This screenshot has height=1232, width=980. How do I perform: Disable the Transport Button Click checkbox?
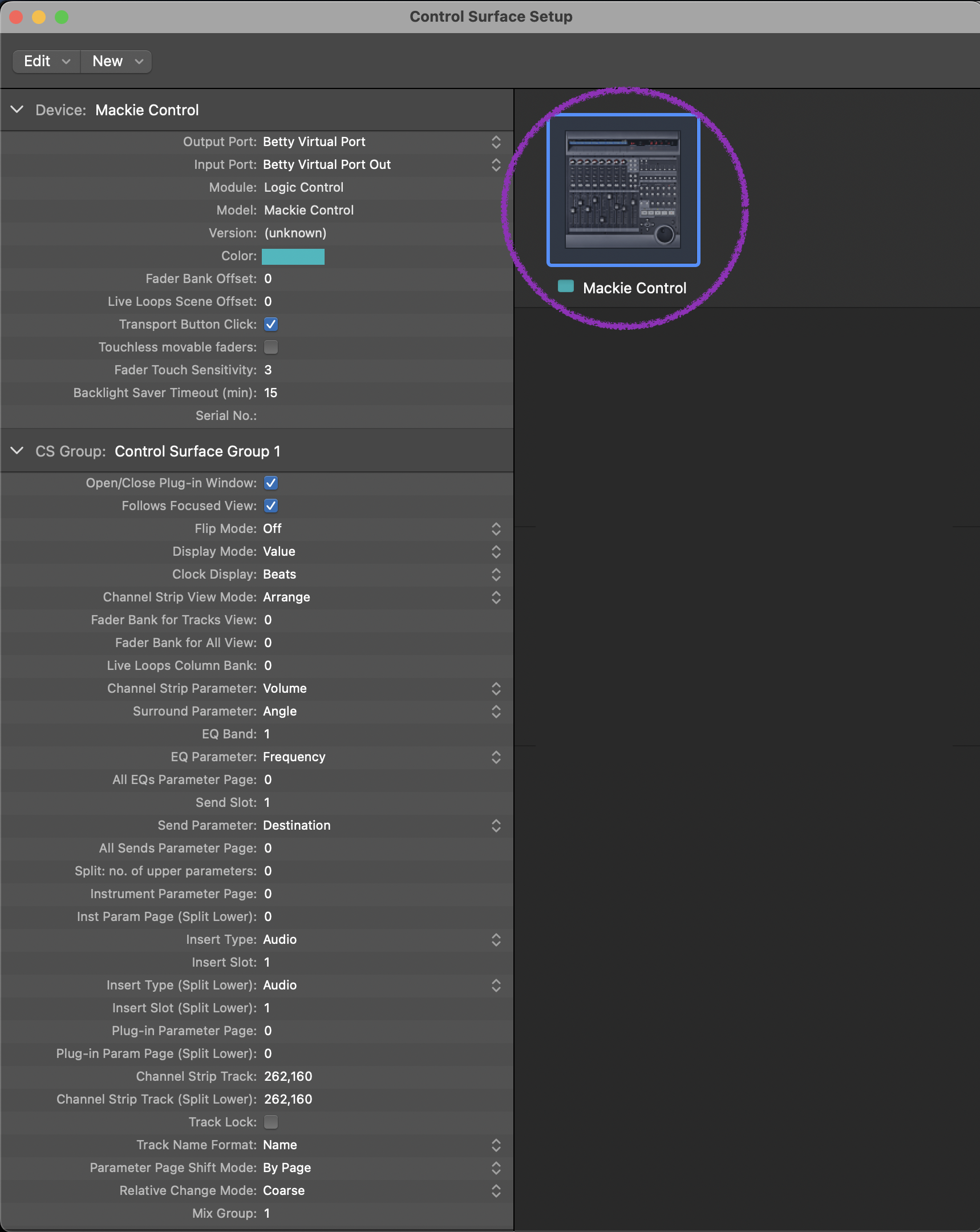pos(271,324)
